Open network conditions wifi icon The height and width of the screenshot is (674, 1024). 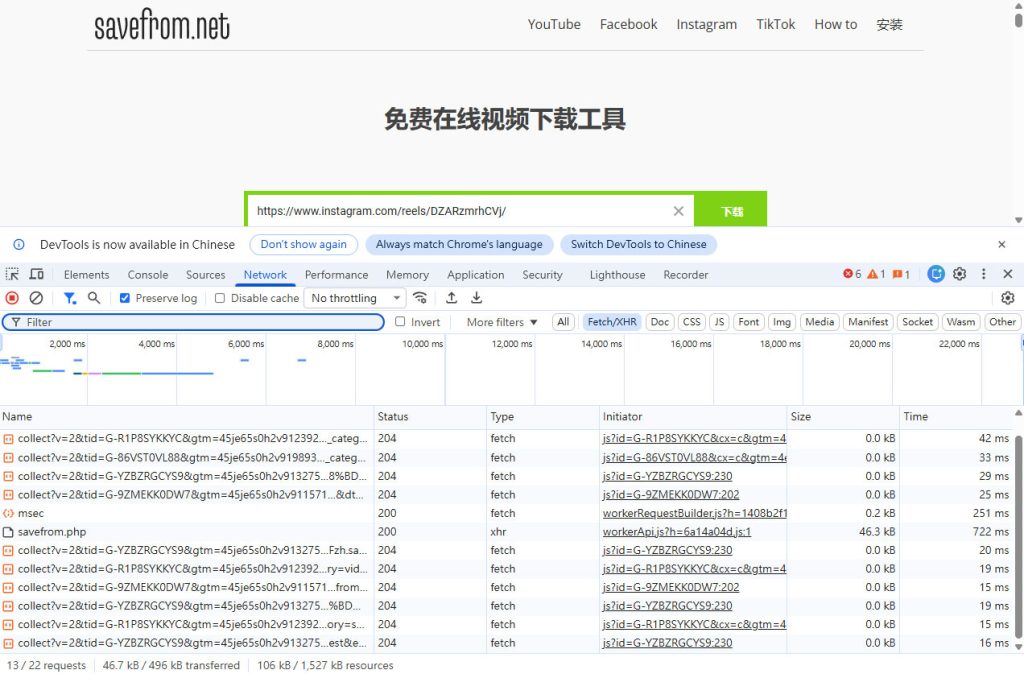click(420, 298)
